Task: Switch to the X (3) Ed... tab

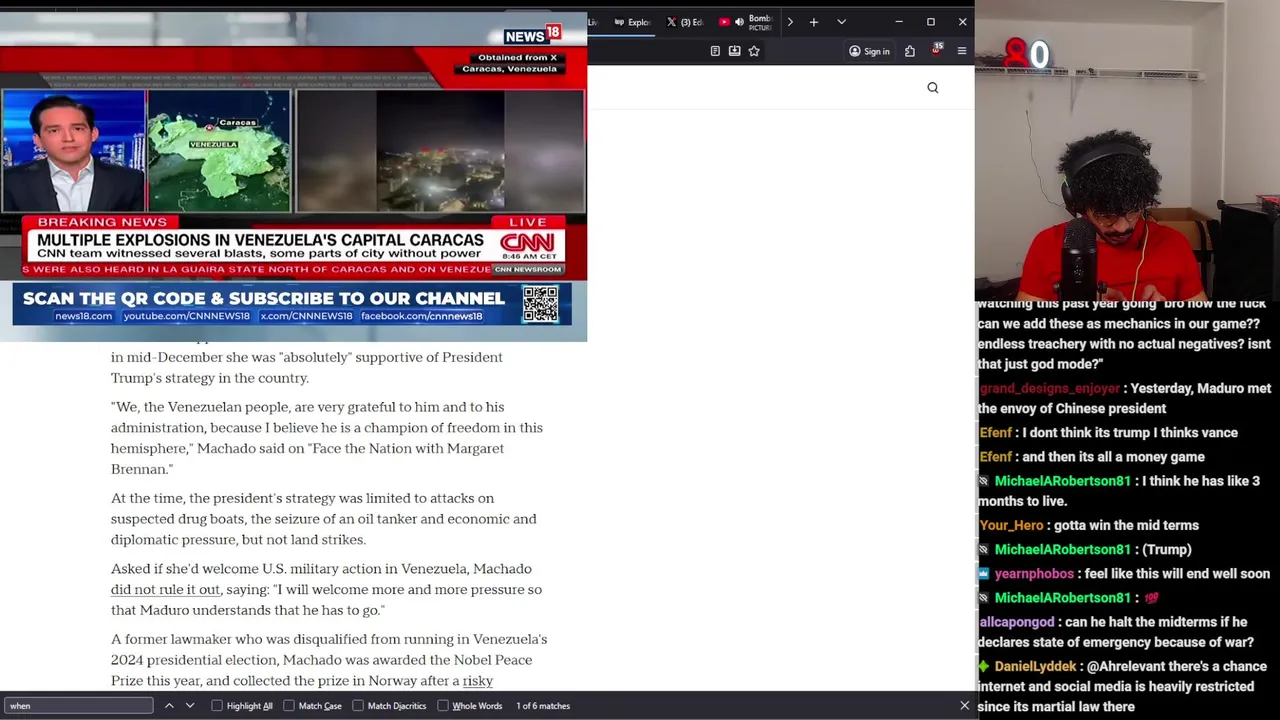Action: pyautogui.click(x=686, y=22)
